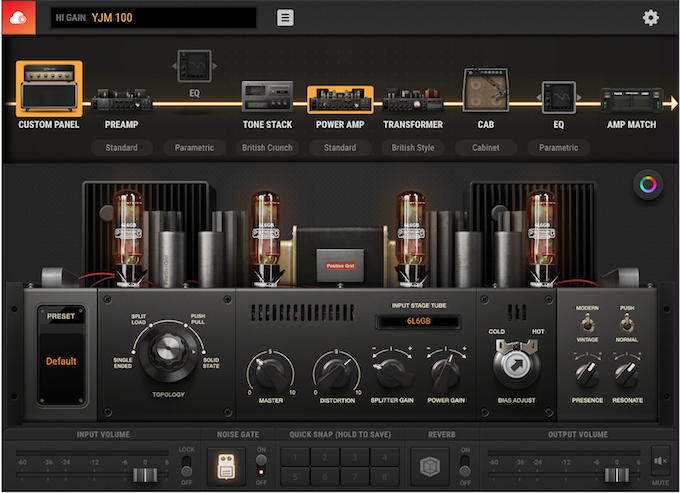Viewport: 680px width, 493px height.
Task: Toggle the Input Volume lock switch
Action: [x=186, y=466]
